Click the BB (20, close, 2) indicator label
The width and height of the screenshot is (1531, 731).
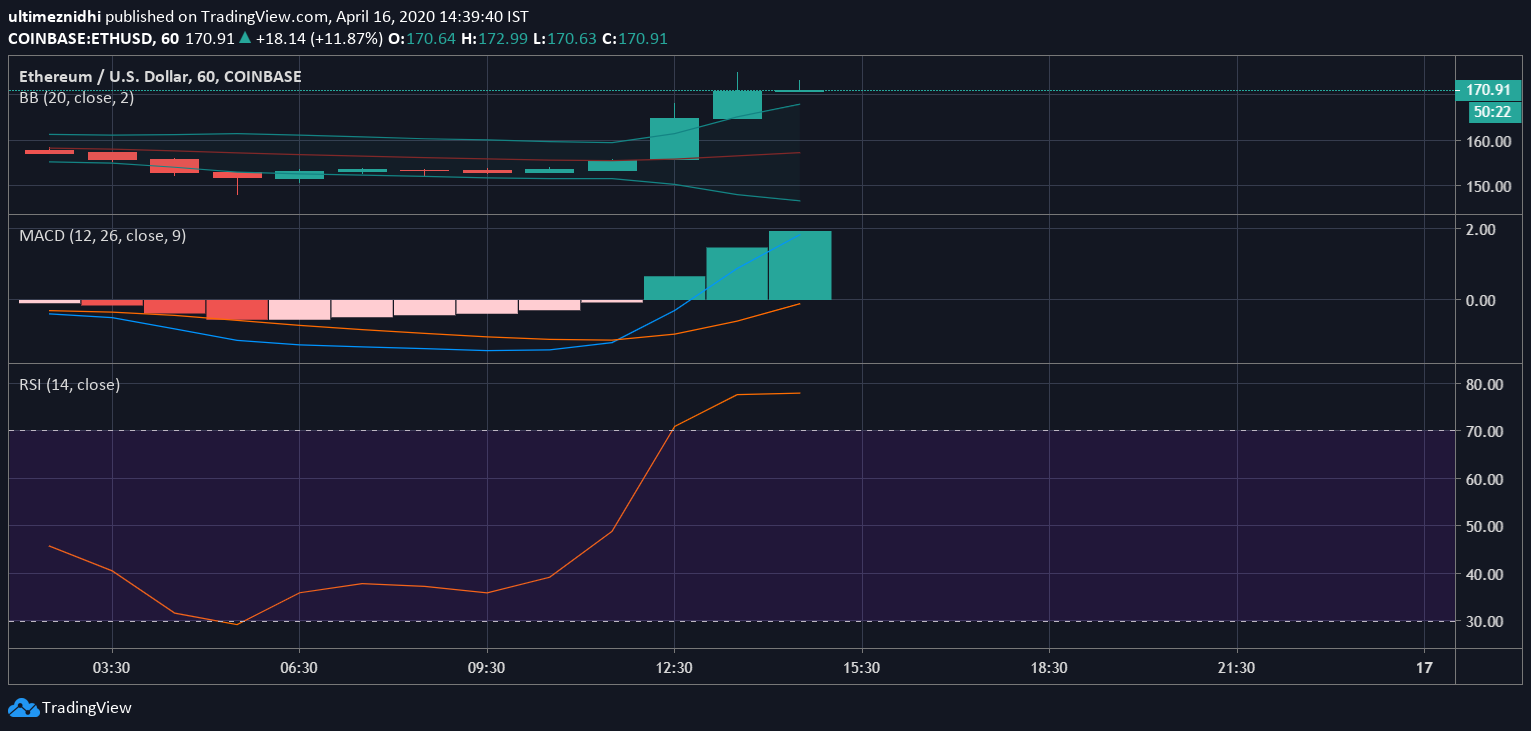coord(77,98)
